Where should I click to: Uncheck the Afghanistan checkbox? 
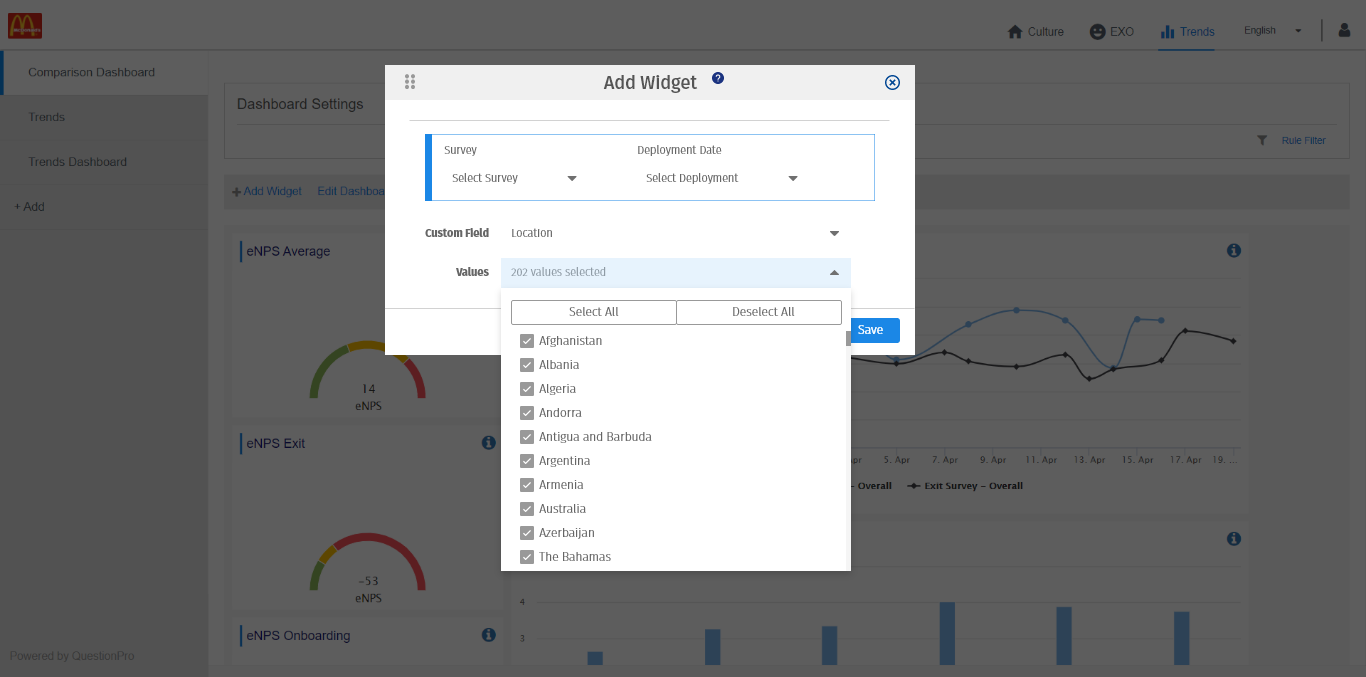[x=527, y=341]
